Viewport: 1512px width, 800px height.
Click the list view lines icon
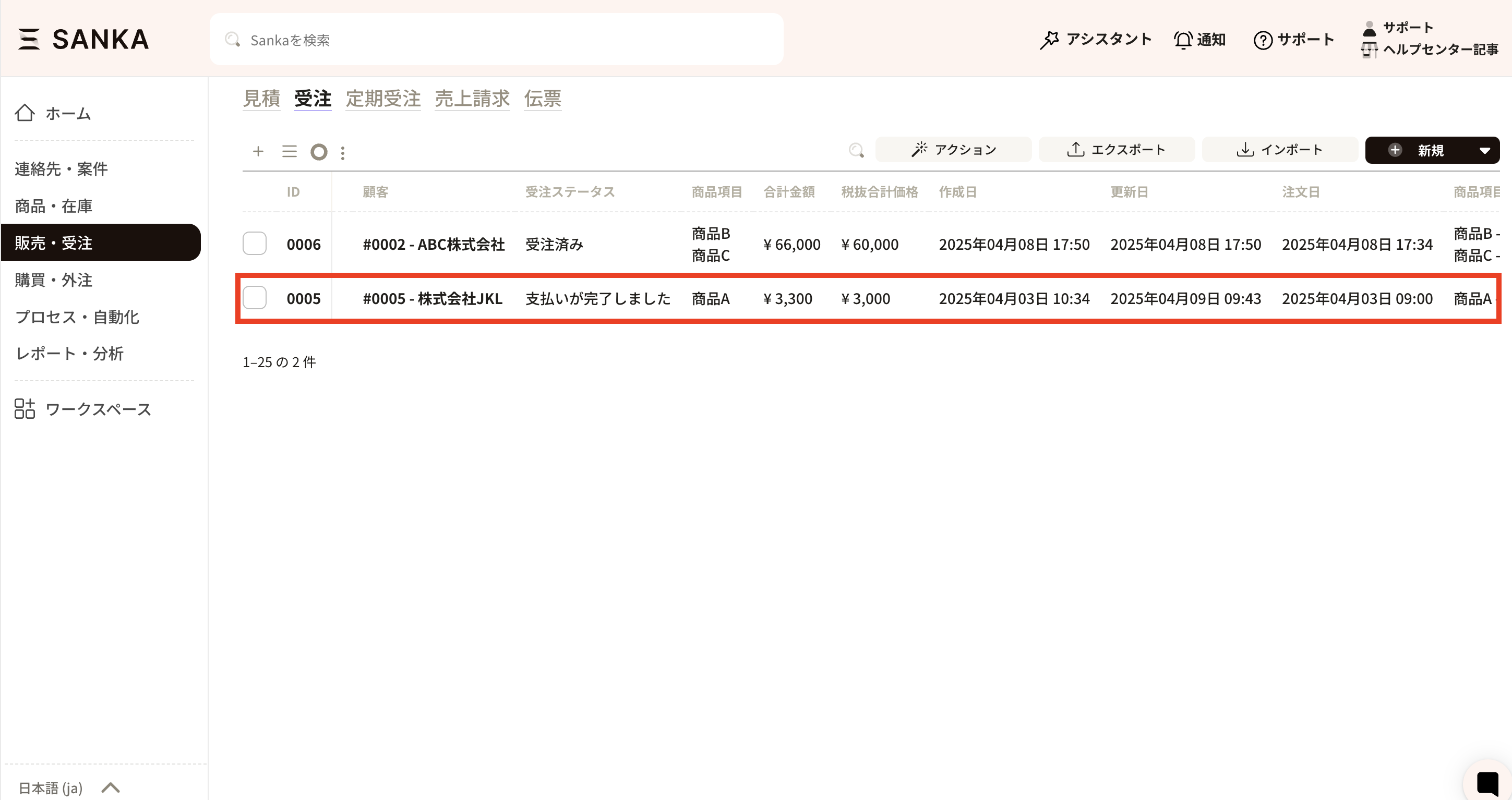[290, 151]
